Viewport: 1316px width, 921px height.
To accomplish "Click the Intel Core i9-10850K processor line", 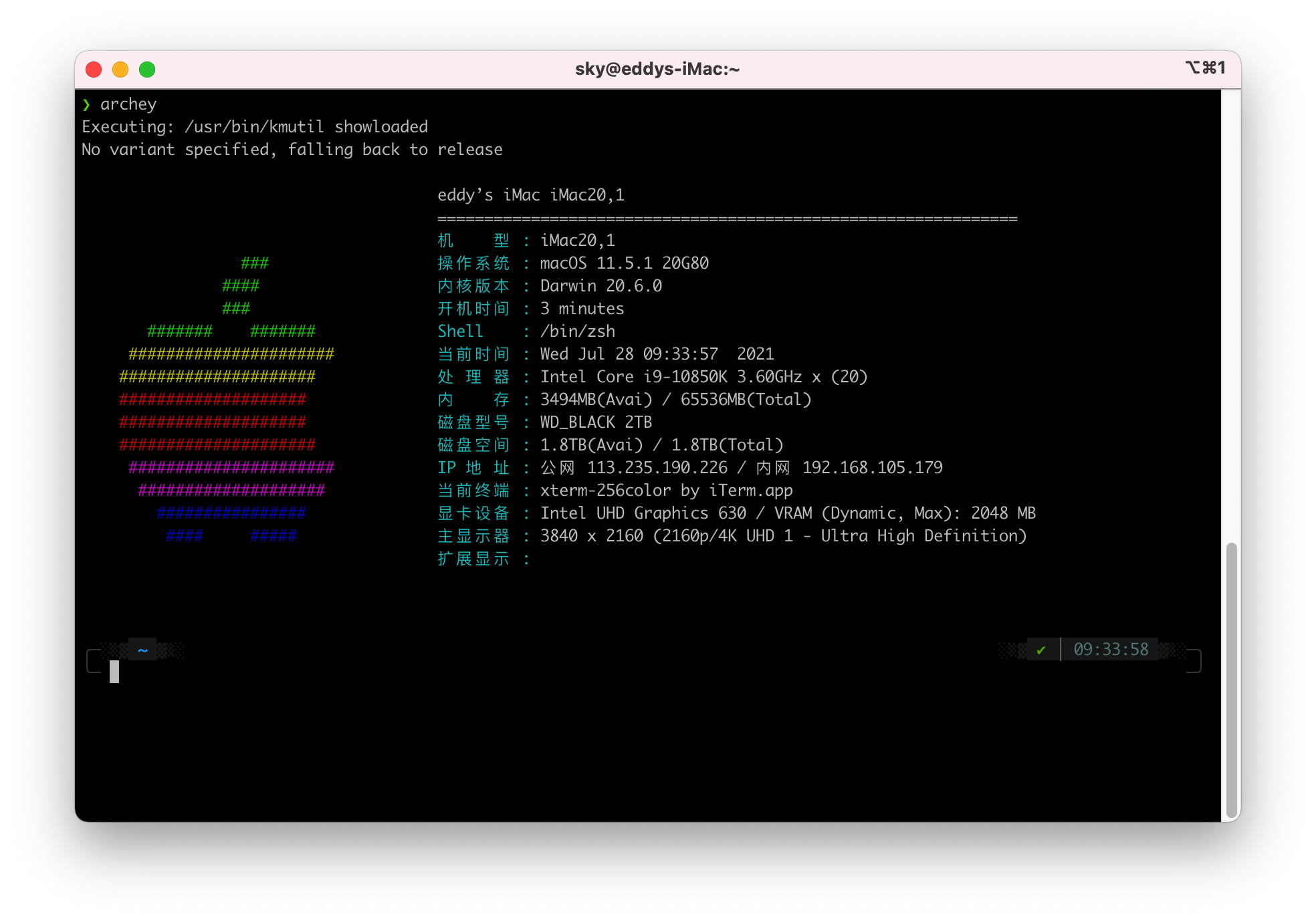I will coord(703,377).
